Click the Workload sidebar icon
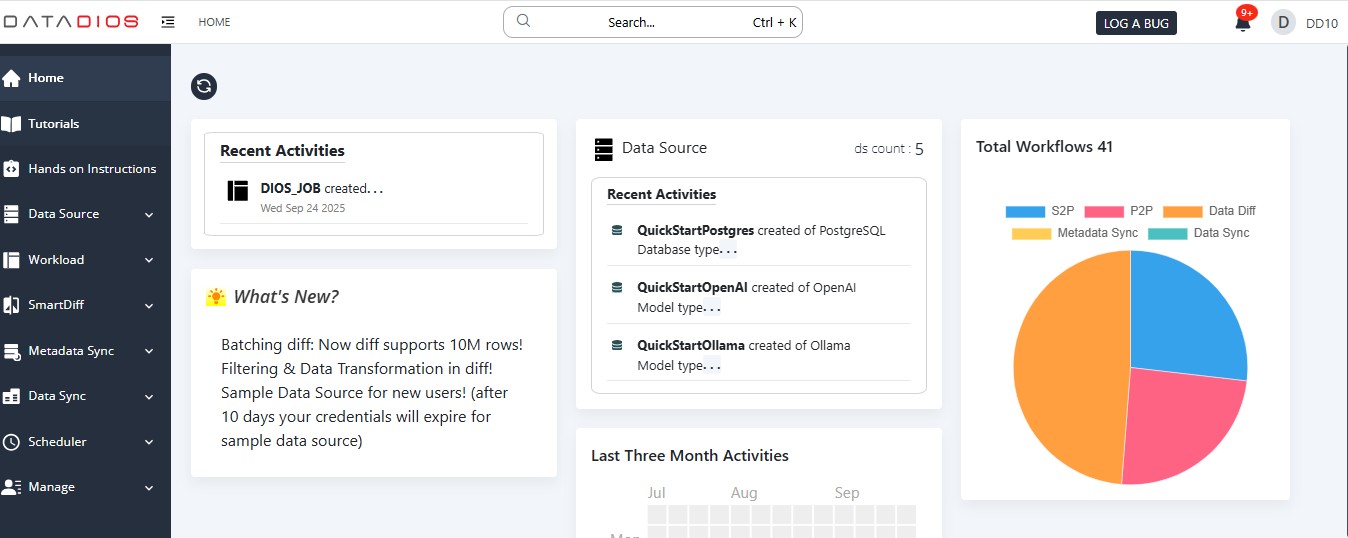Image resolution: width=1348 pixels, height=538 pixels. (12, 260)
